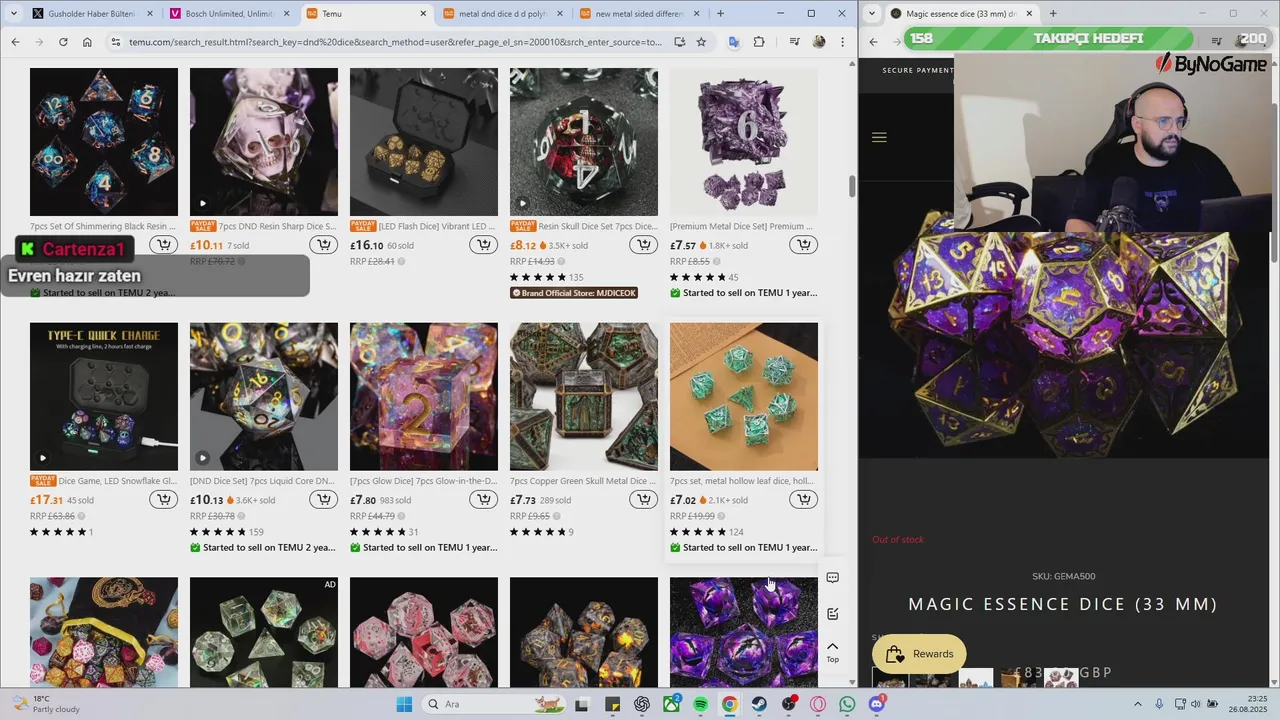Open the weather widget showing 18°C
The width and height of the screenshot is (1280, 720).
tap(43, 704)
